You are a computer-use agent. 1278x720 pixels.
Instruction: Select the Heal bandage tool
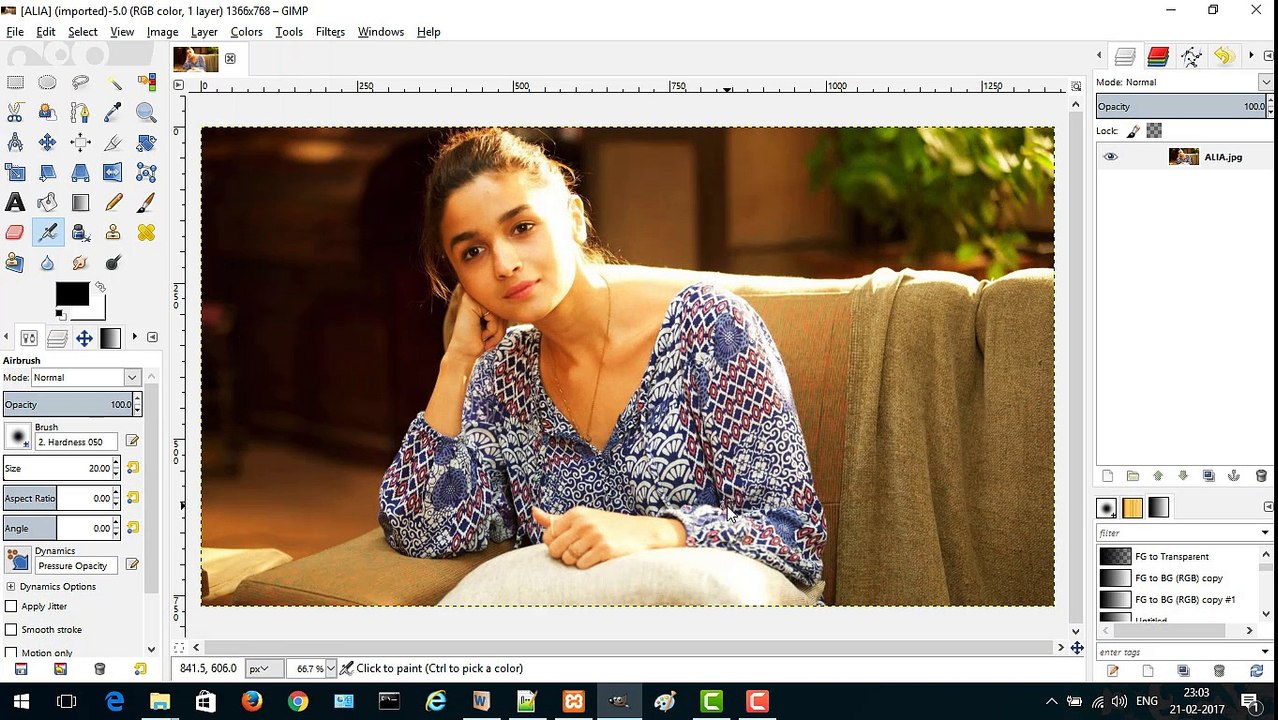pos(146,233)
